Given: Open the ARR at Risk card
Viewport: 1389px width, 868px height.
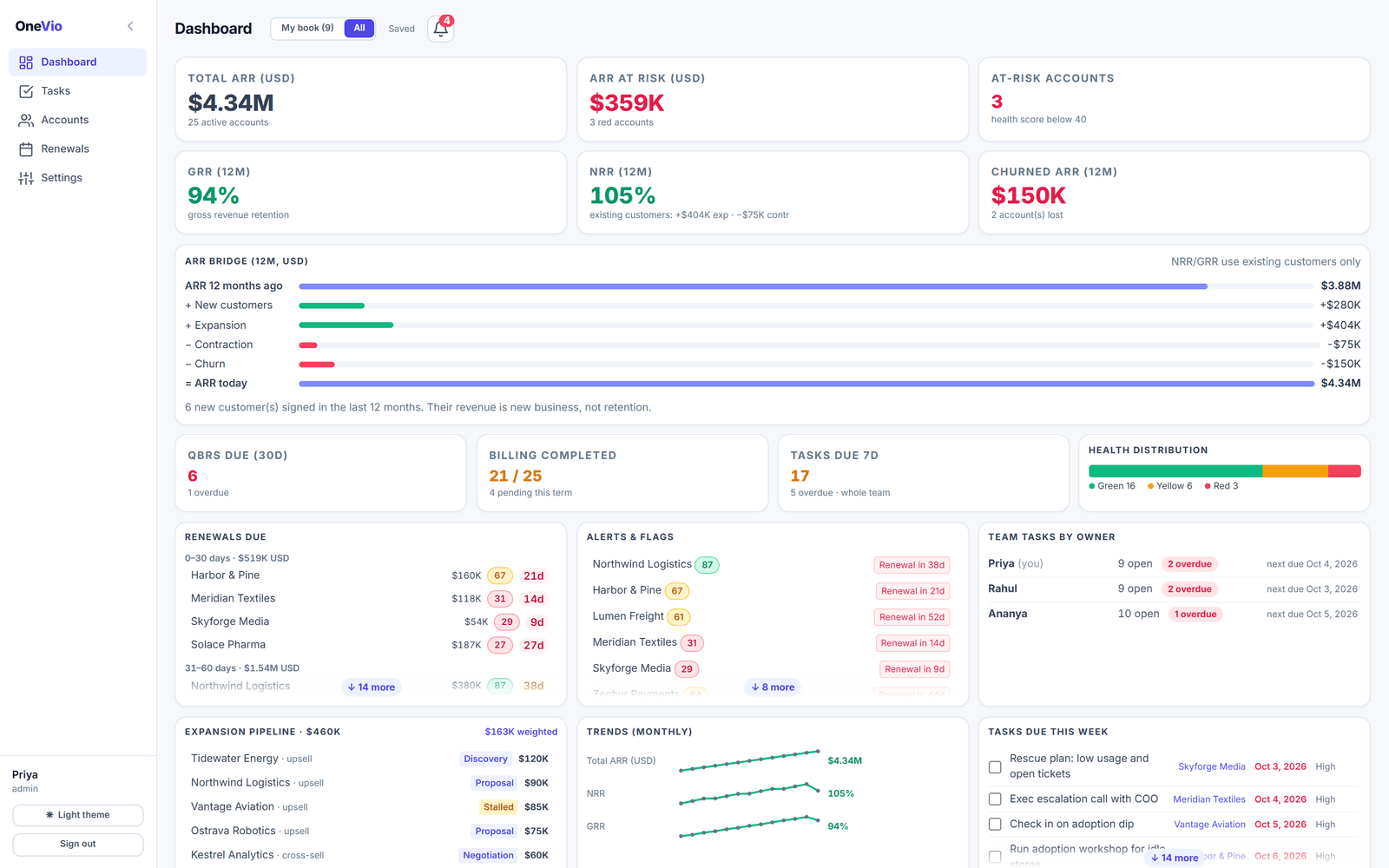Looking at the screenshot, I should [773, 100].
